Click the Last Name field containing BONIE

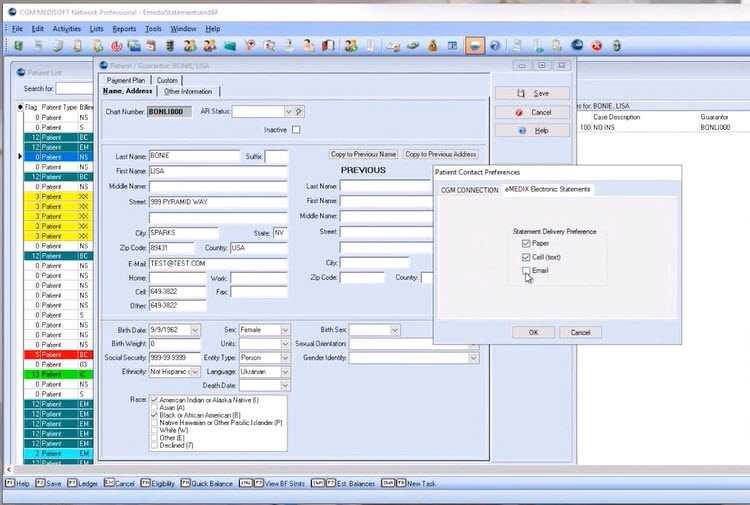click(194, 156)
